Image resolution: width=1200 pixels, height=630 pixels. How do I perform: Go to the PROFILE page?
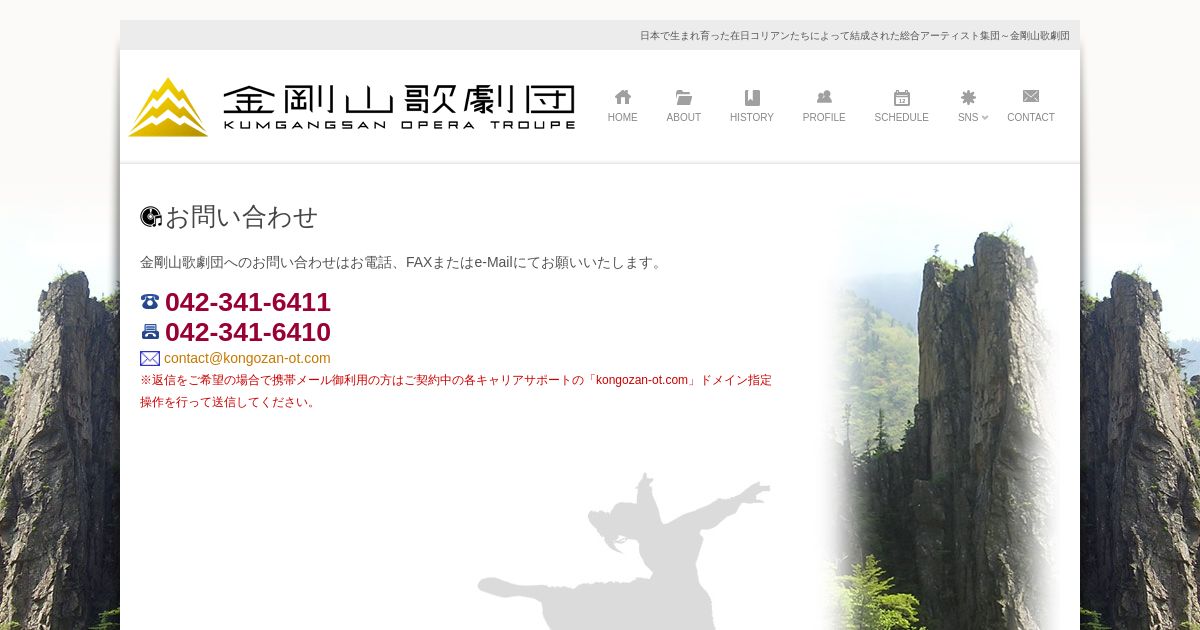(x=824, y=118)
